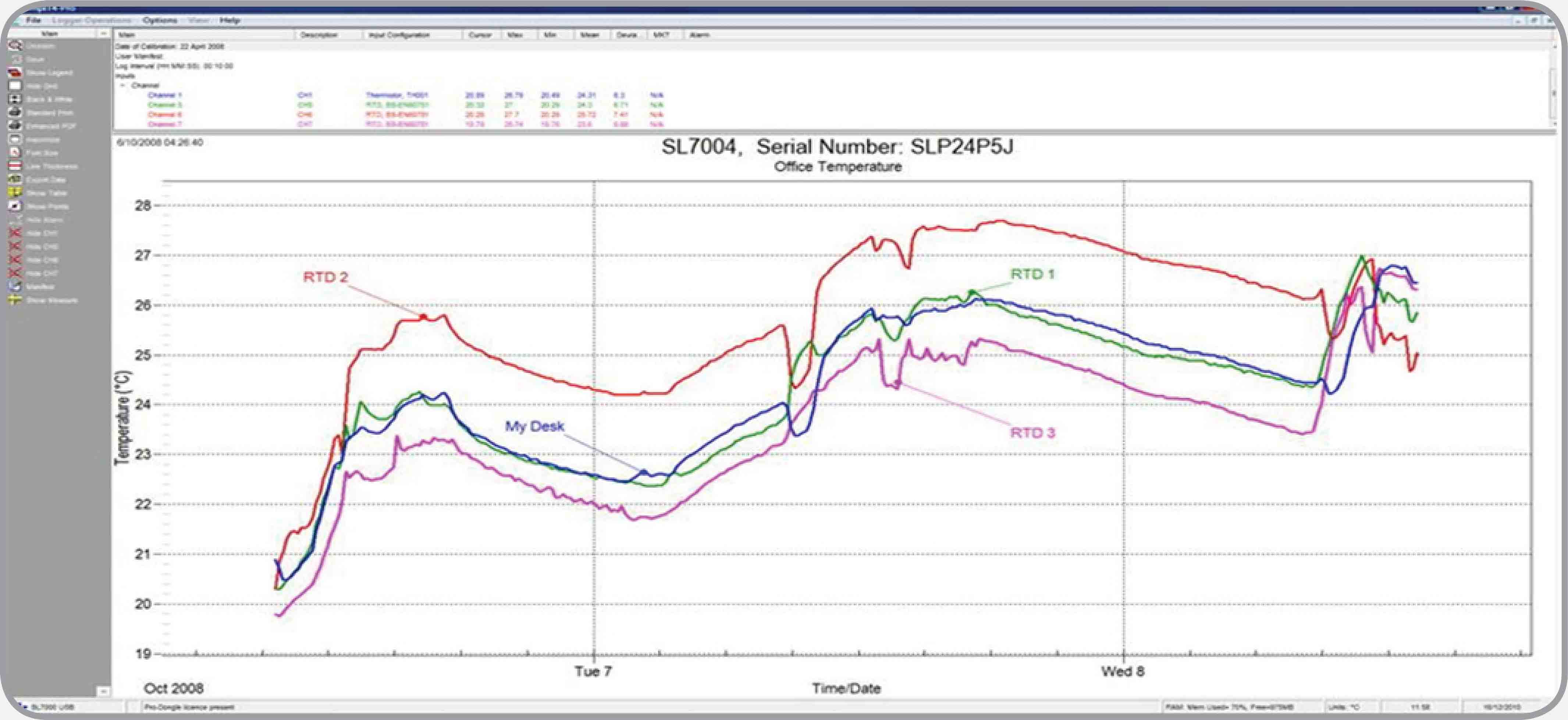
Task: Click the Description column header
Action: coord(319,35)
